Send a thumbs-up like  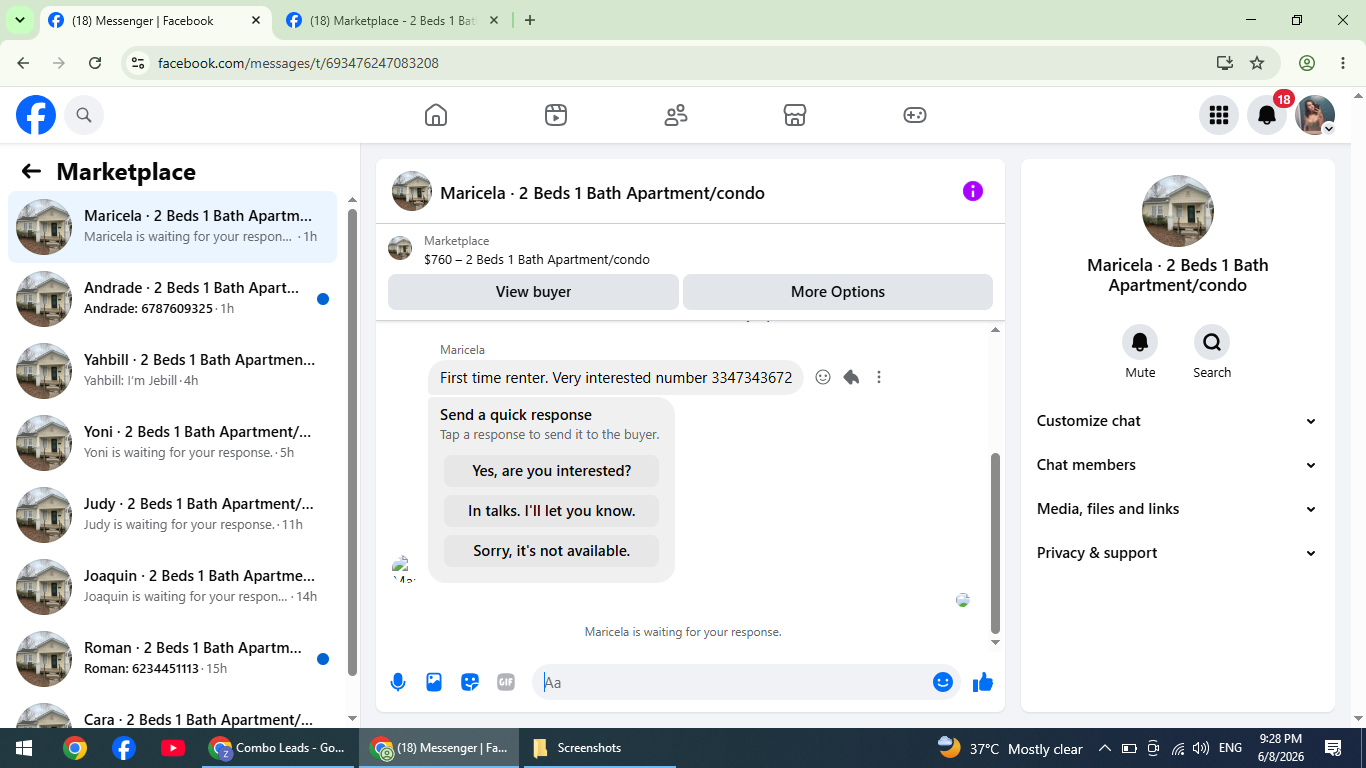(983, 682)
